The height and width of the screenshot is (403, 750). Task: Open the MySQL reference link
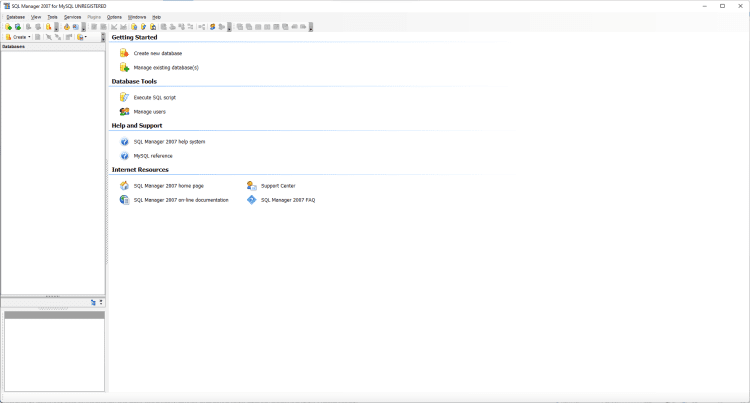(x=153, y=156)
